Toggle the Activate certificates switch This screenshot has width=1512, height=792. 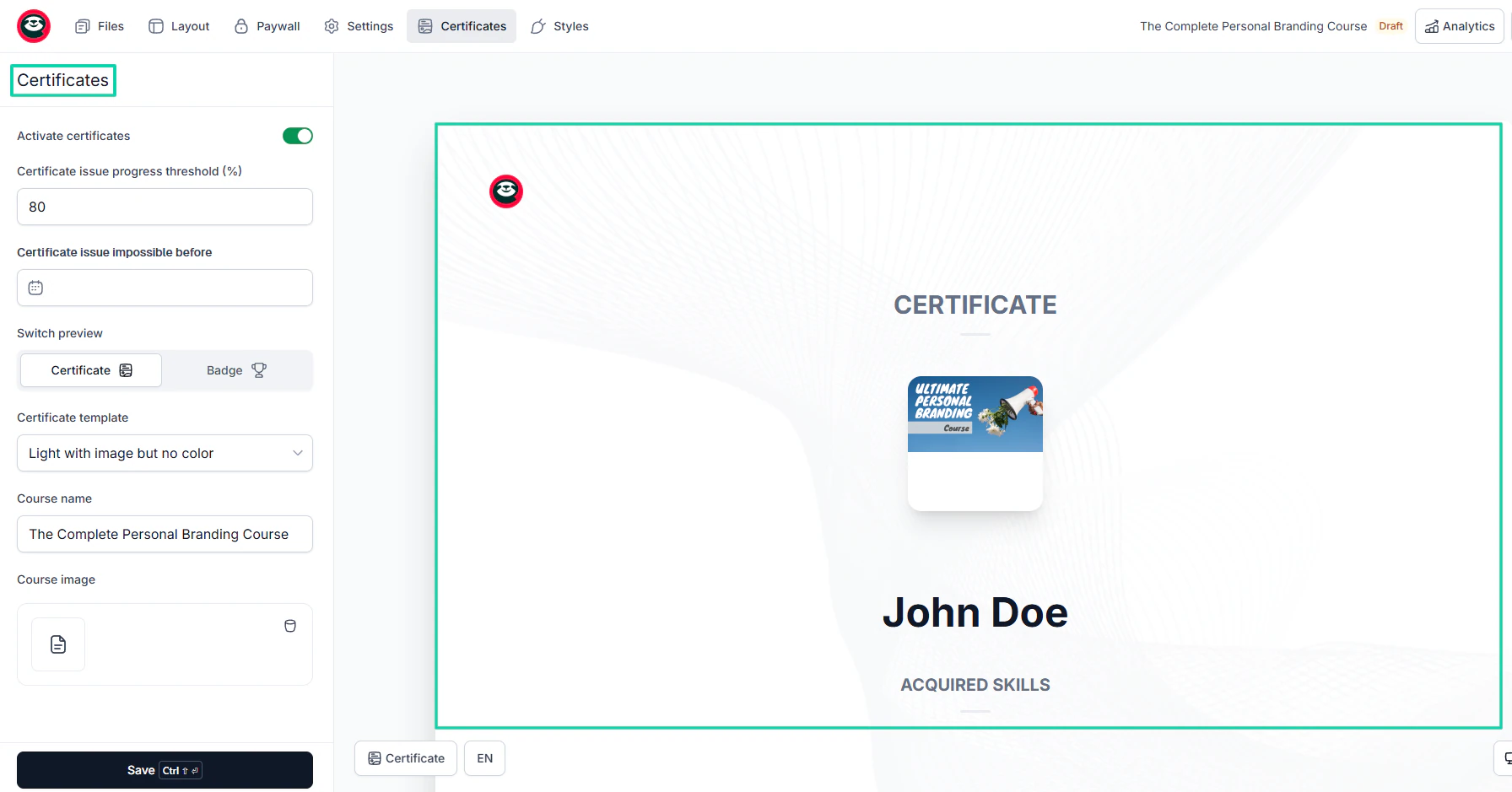click(298, 136)
